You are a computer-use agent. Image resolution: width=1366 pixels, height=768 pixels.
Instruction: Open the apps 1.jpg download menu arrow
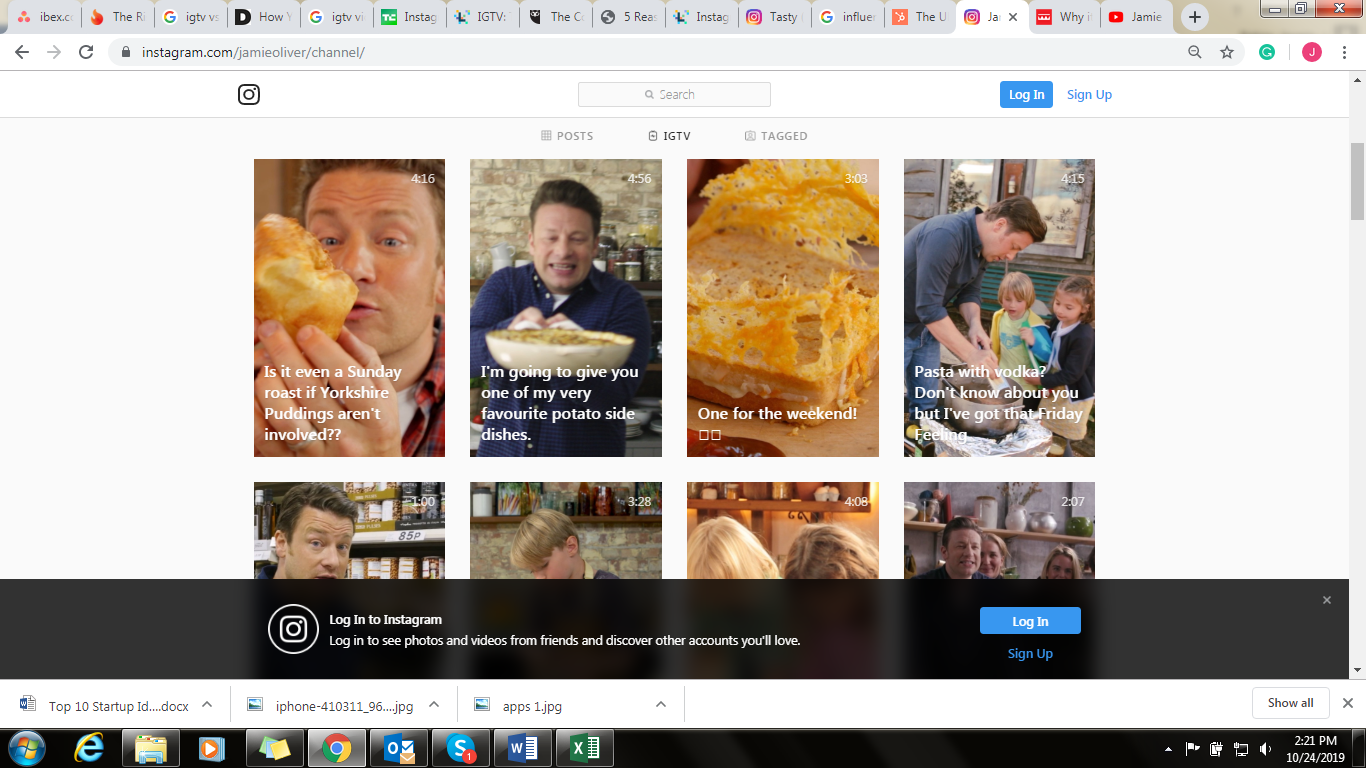pos(661,704)
